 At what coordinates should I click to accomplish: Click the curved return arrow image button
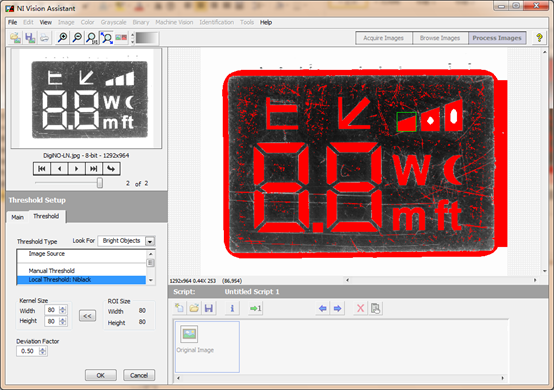point(111,169)
